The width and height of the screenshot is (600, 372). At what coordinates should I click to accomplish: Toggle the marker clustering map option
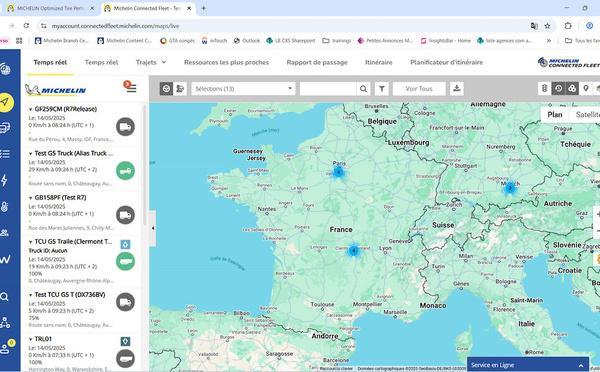(572, 89)
